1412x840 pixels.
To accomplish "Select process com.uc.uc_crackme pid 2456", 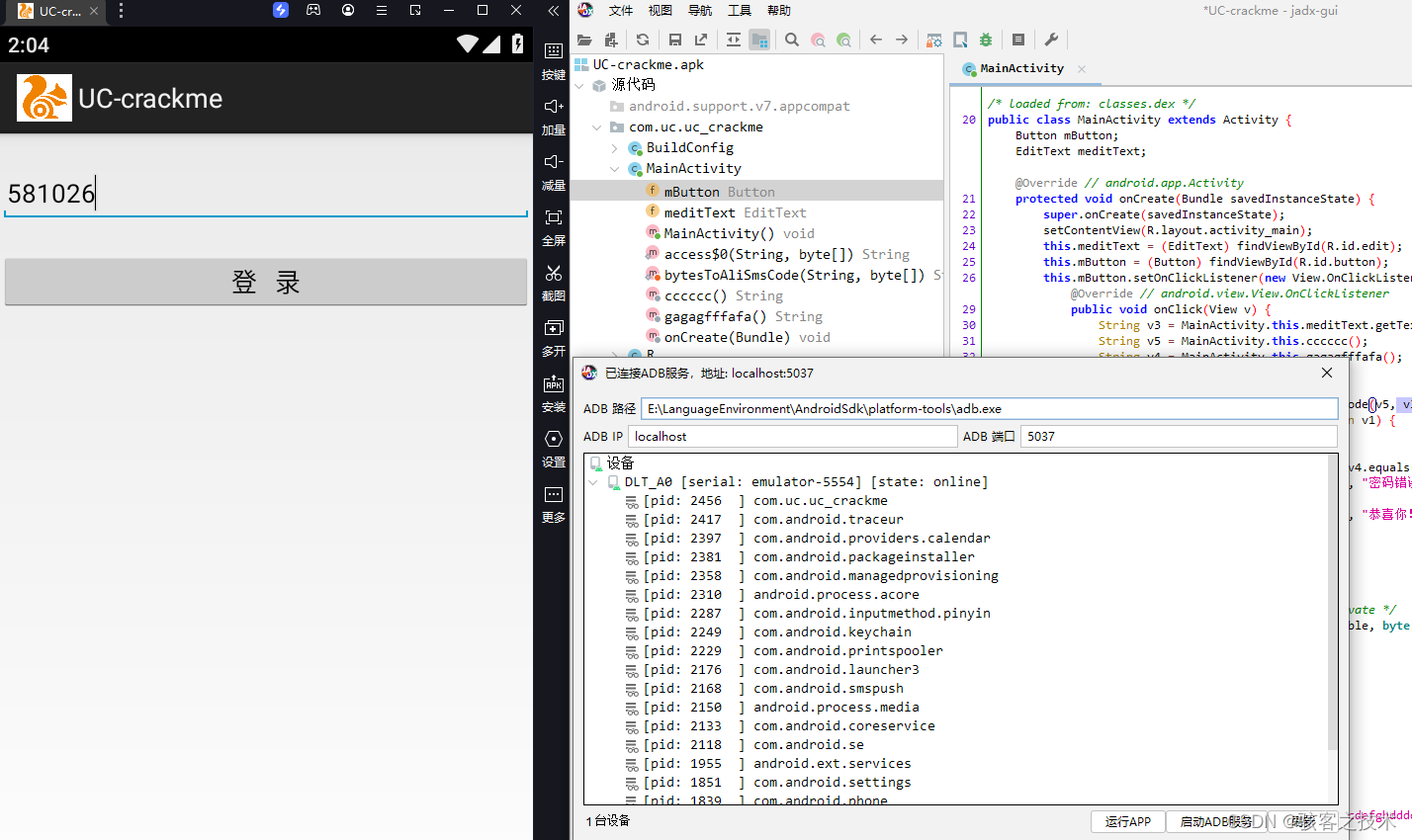I will point(756,501).
